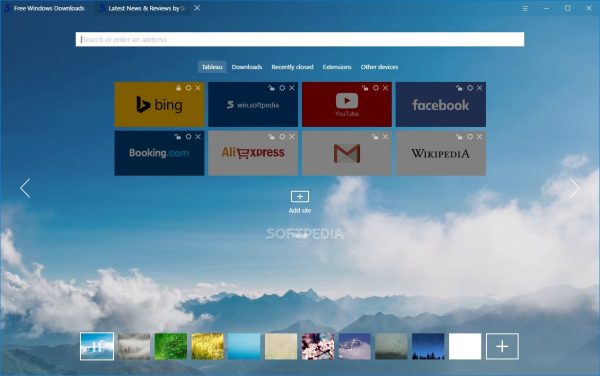Open settings gear on Booking.com tile
The image size is (600, 376).
coord(188,137)
